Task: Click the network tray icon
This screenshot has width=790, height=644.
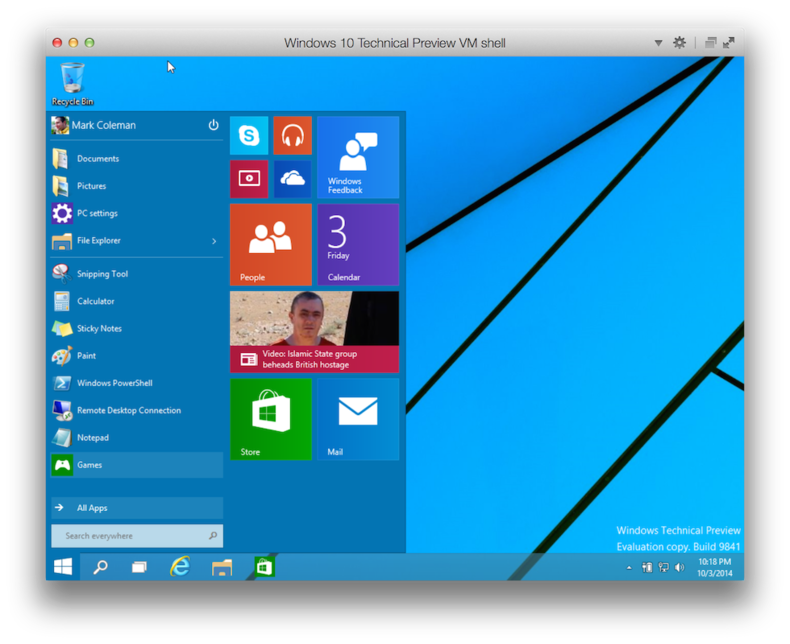Action: tap(664, 567)
